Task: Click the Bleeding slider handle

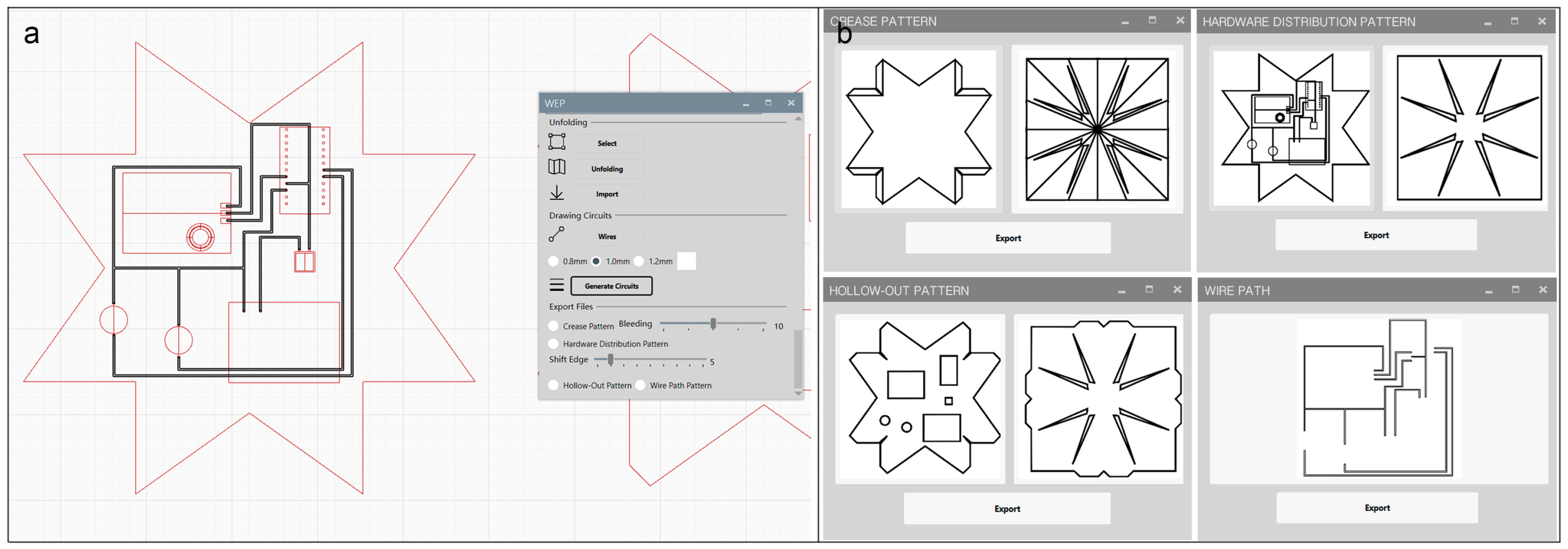Action: coord(713,324)
